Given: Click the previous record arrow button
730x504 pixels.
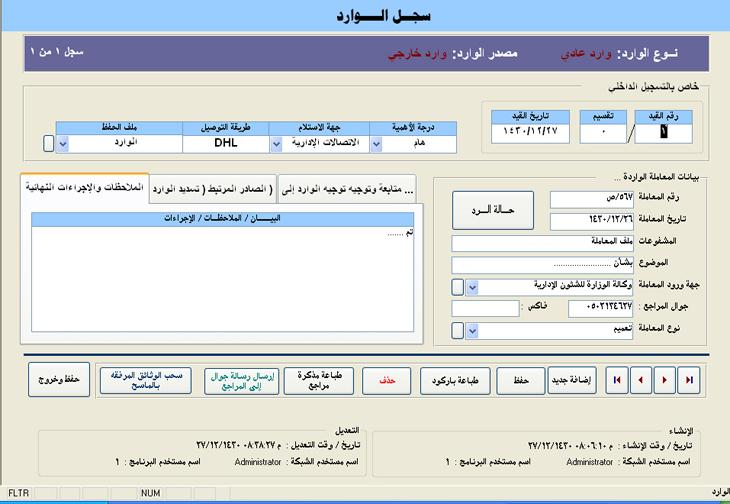Looking at the screenshot, I should [641, 380].
